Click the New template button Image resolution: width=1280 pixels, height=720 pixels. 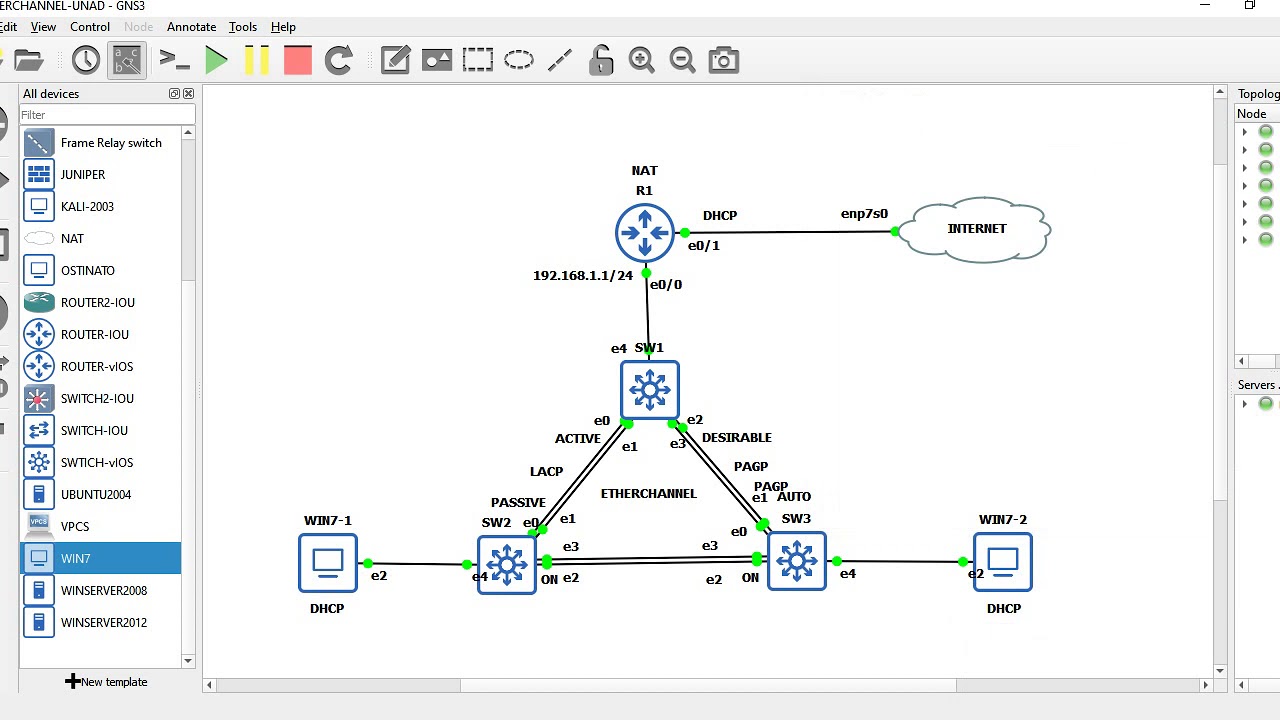[x=106, y=682]
